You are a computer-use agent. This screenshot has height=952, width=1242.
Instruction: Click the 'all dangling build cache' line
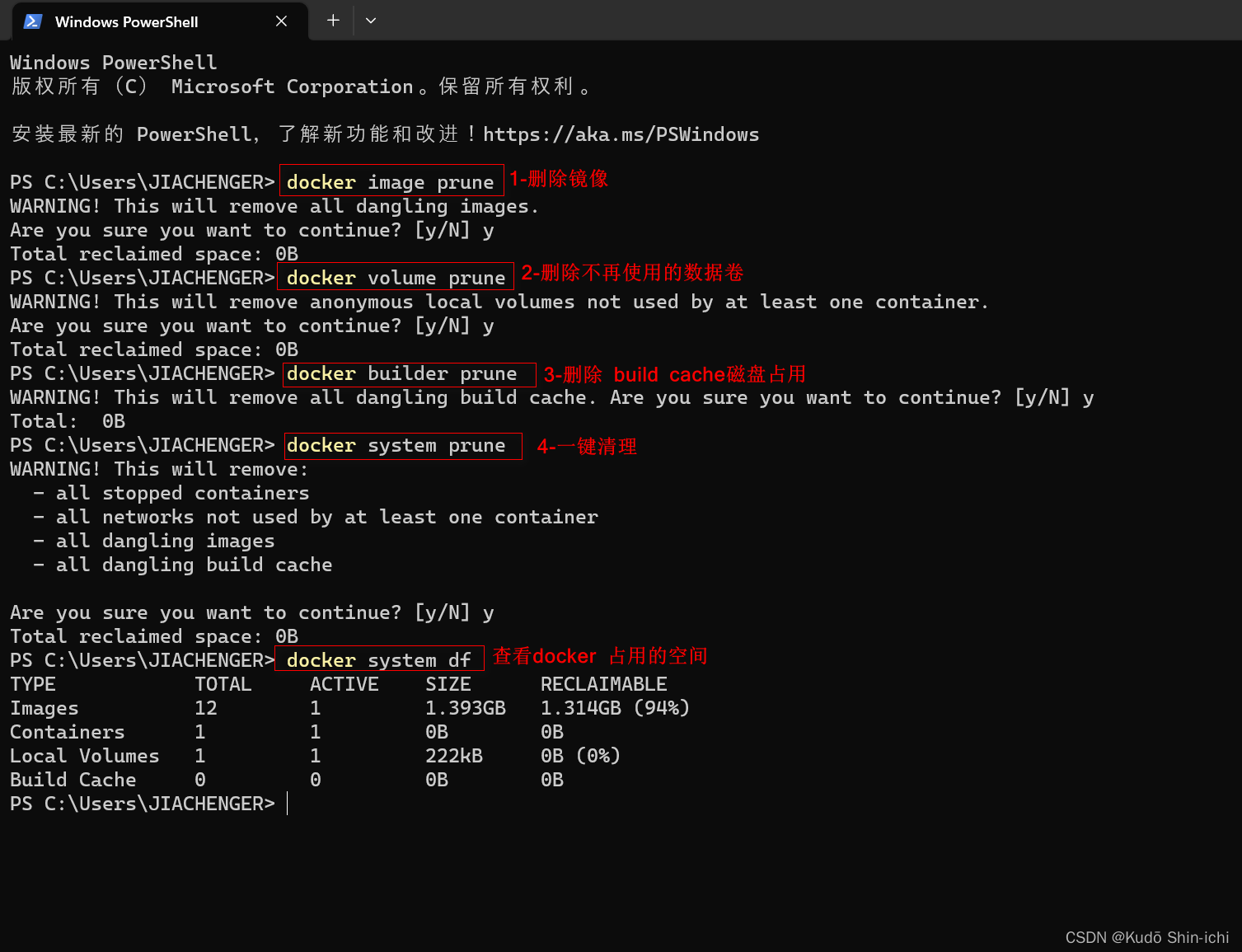183,565
